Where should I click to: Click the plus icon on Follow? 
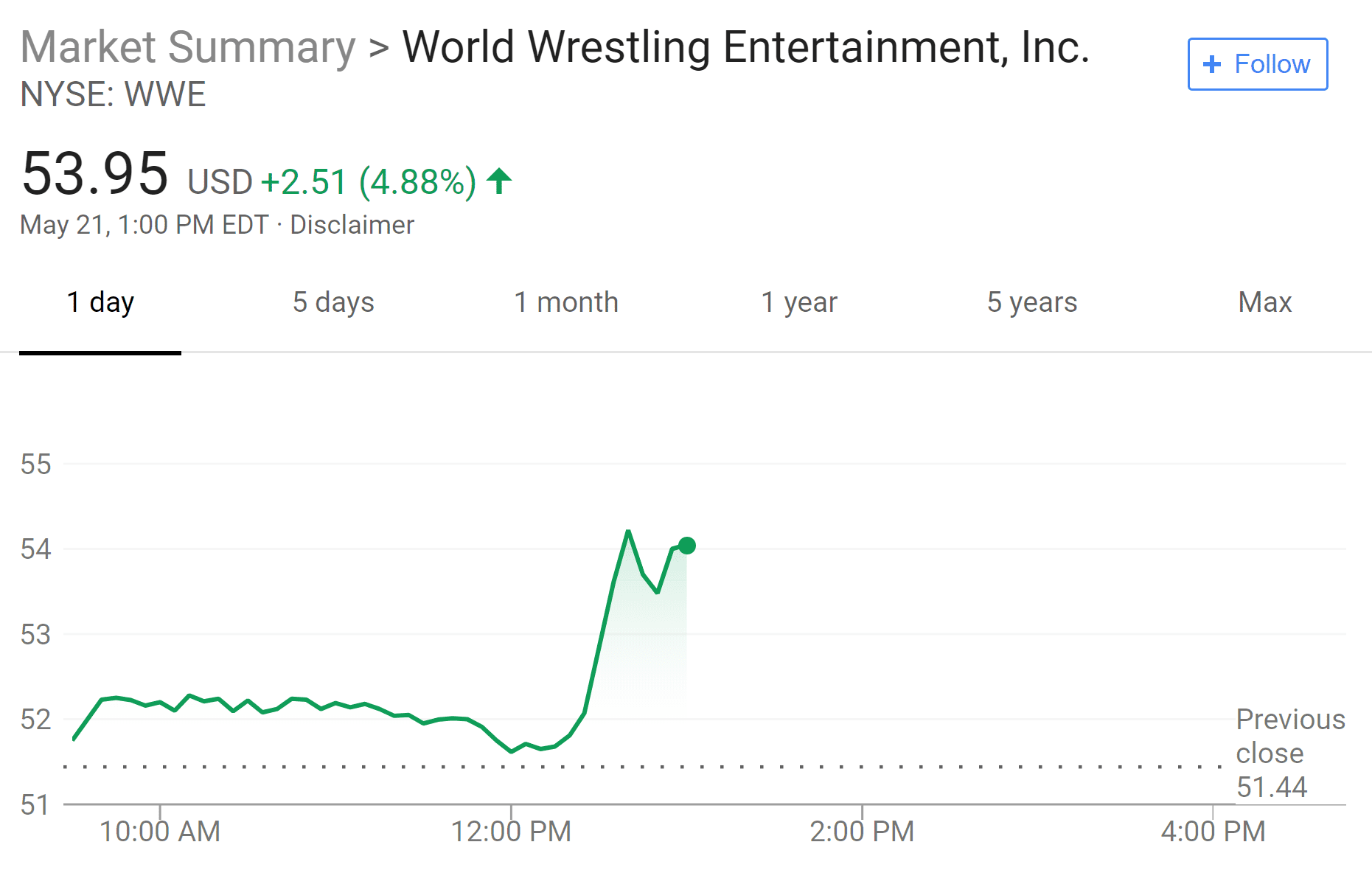(1211, 64)
